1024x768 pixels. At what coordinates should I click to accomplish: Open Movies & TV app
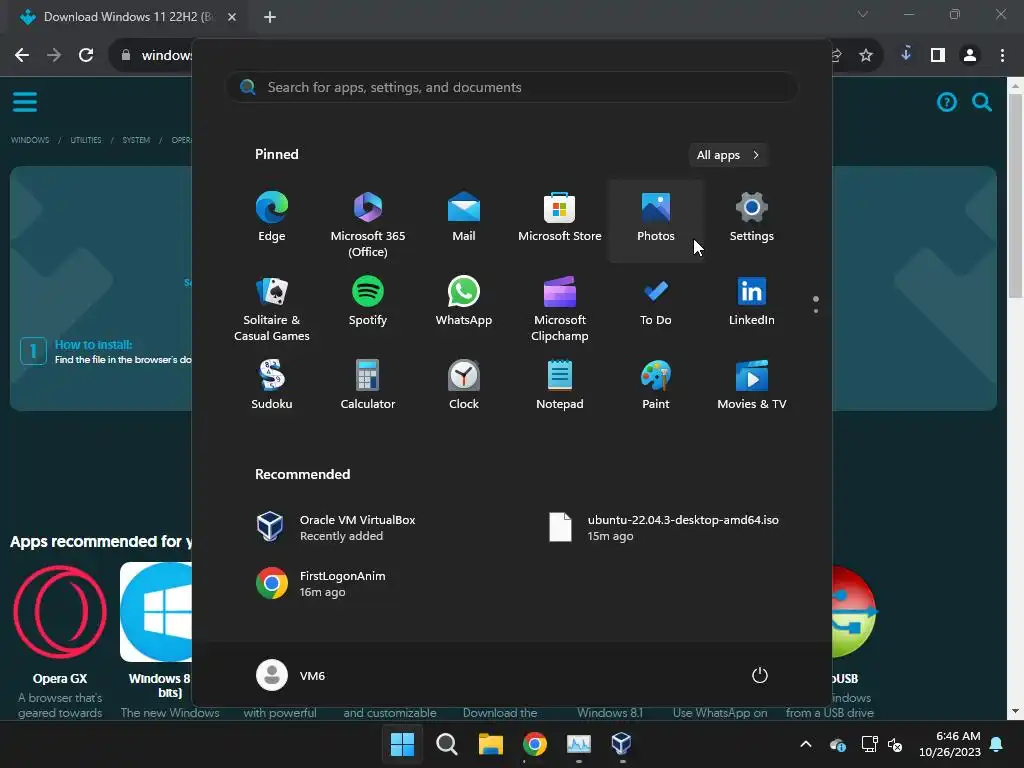click(x=752, y=385)
